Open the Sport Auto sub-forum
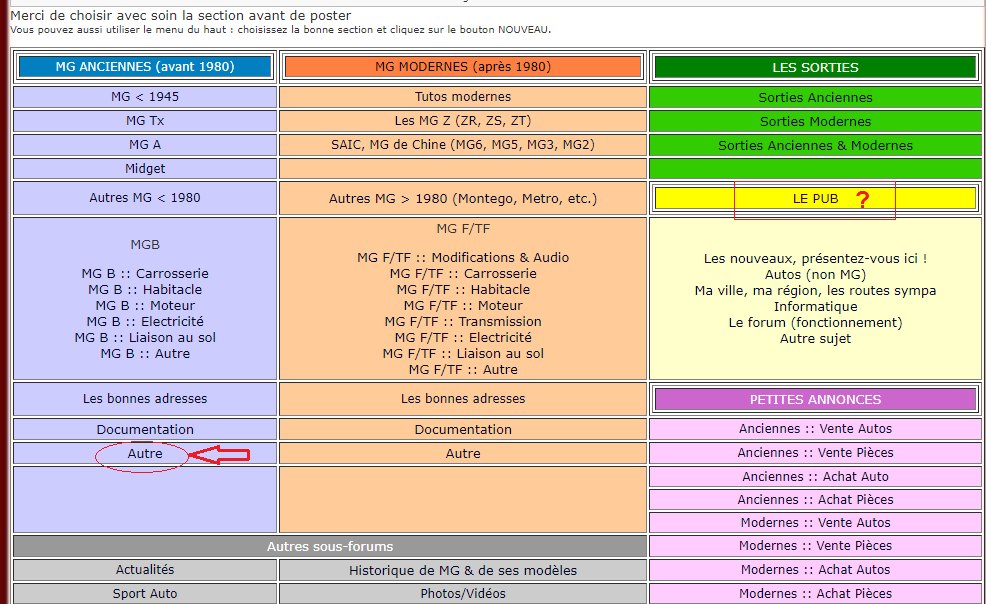Screen dimensions: 986x604 (x=145, y=593)
